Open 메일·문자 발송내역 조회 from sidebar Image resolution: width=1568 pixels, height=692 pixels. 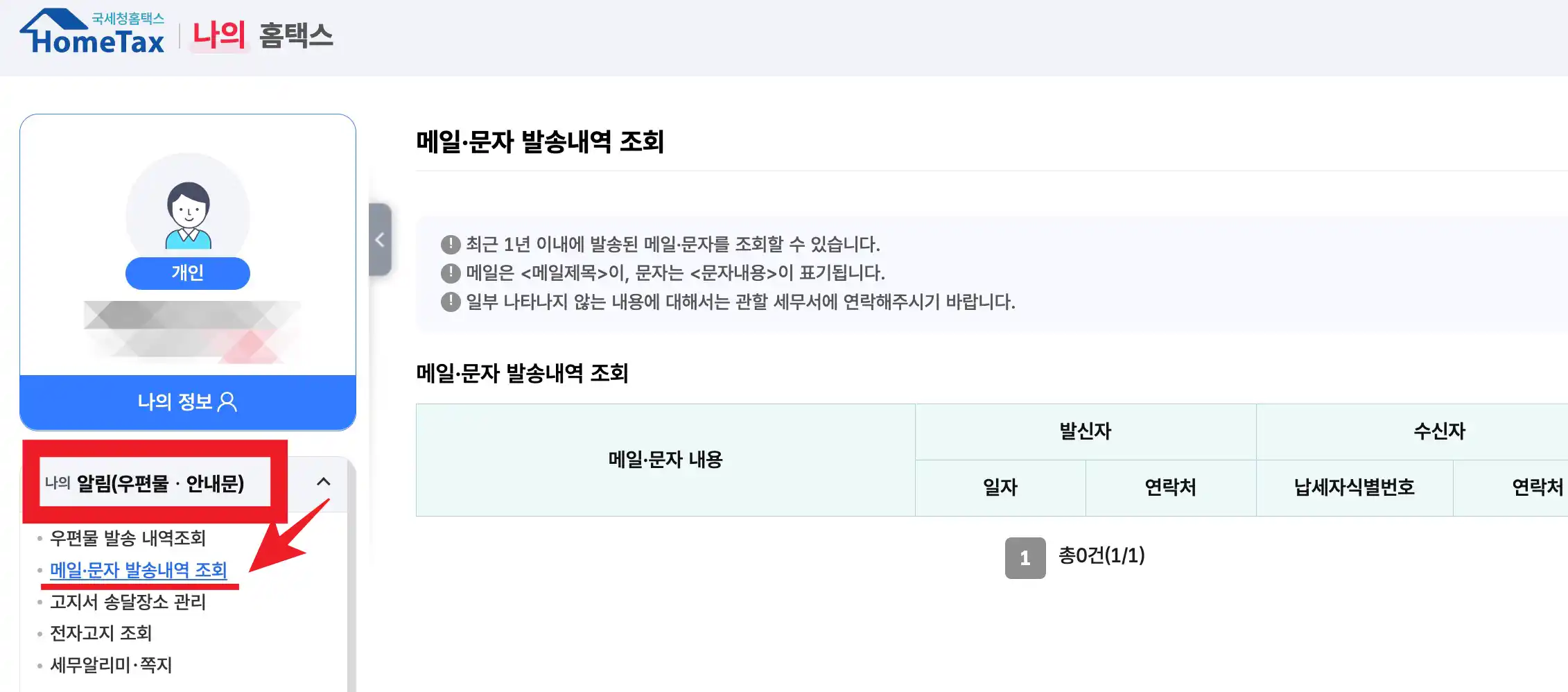tap(139, 570)
